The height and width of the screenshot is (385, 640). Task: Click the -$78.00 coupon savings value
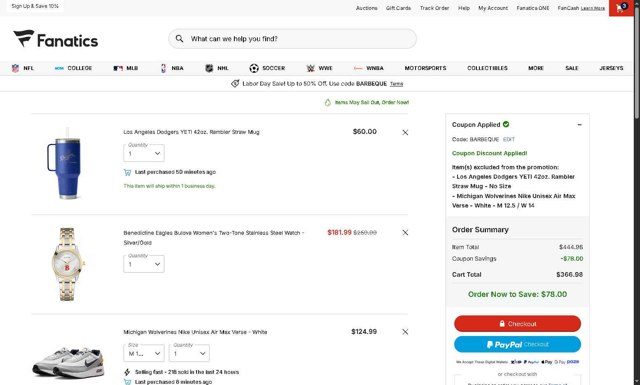(571, 259)
